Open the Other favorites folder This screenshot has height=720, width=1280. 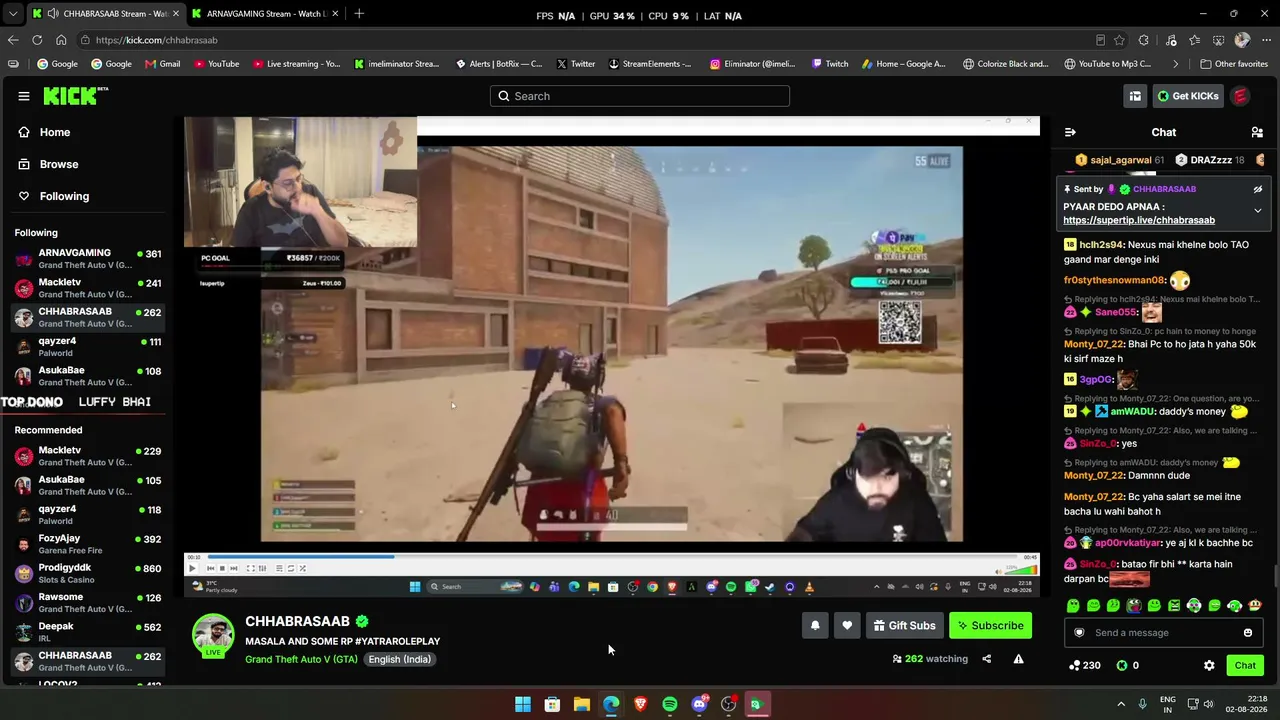(x=1234, y=64)
